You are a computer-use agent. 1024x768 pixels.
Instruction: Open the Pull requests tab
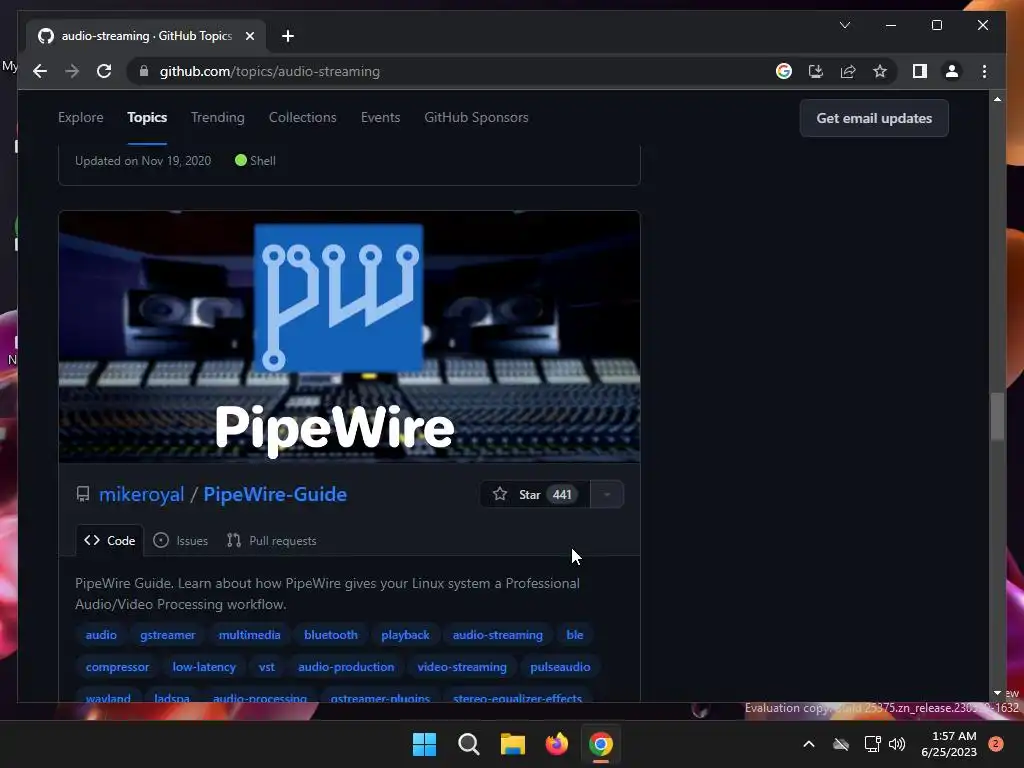pyautogui.click(x=272, y=541)
